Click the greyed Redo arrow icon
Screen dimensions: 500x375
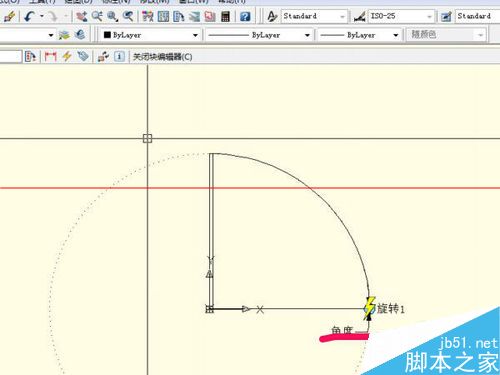[53, 16]
